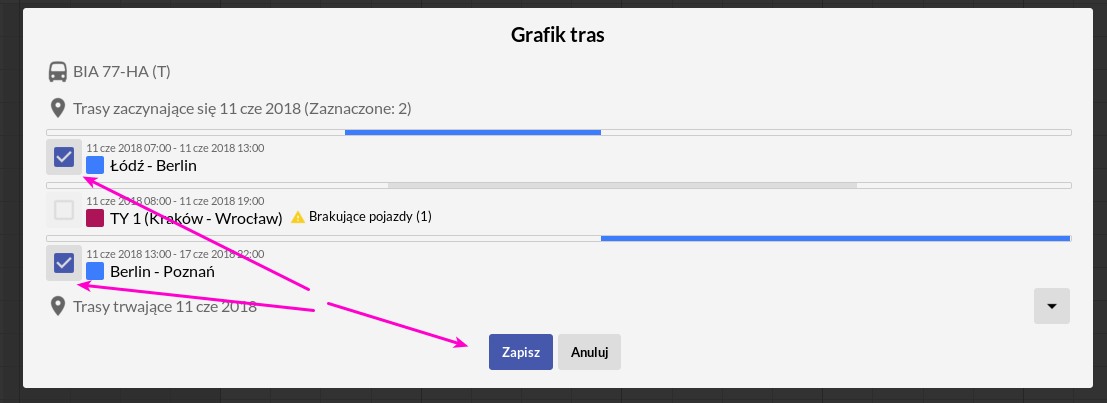
Task: Click the blue swatch beside Łódź - Berlin
Action: [x=95, y=166]
